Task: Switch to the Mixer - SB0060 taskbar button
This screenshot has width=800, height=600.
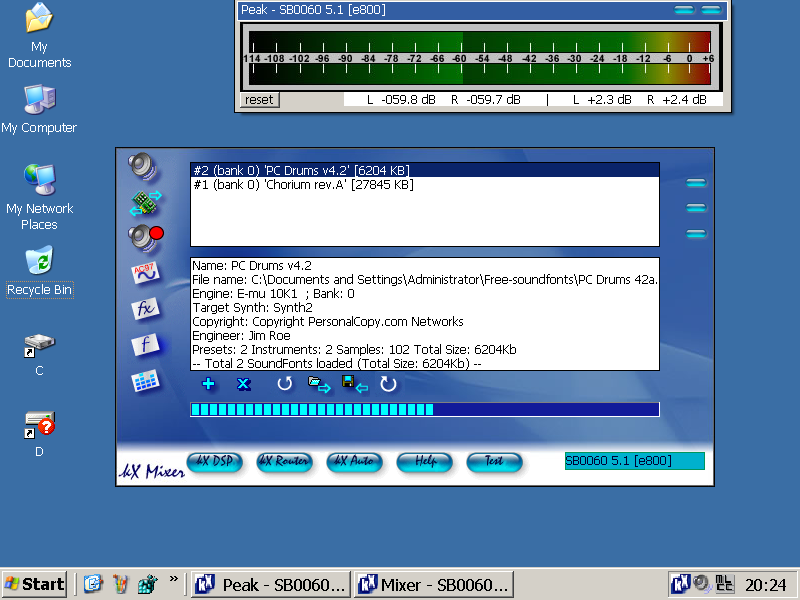Action: [434, 584]
